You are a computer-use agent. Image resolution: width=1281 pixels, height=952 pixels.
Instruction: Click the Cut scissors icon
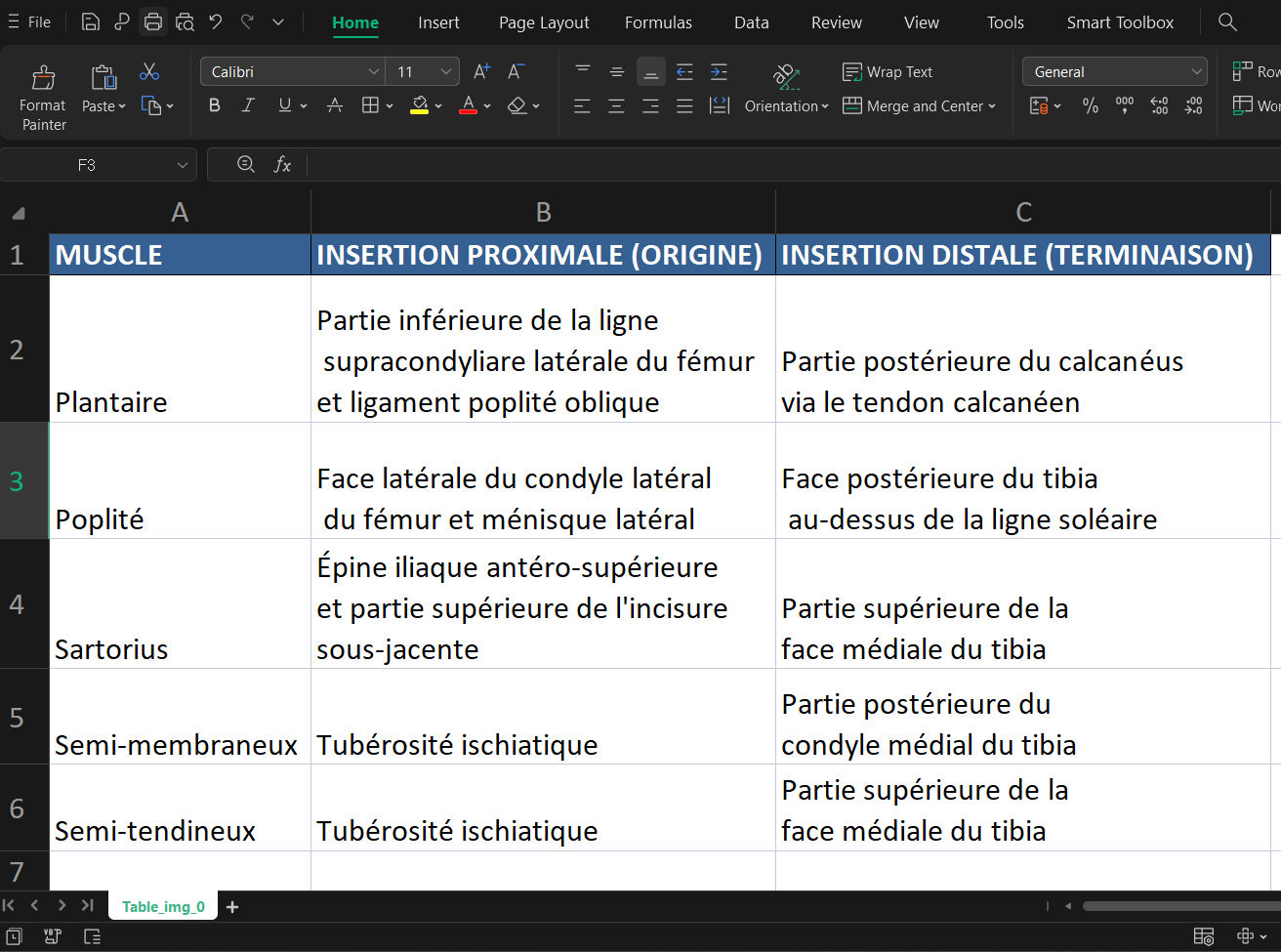click(x=148, y=71)
